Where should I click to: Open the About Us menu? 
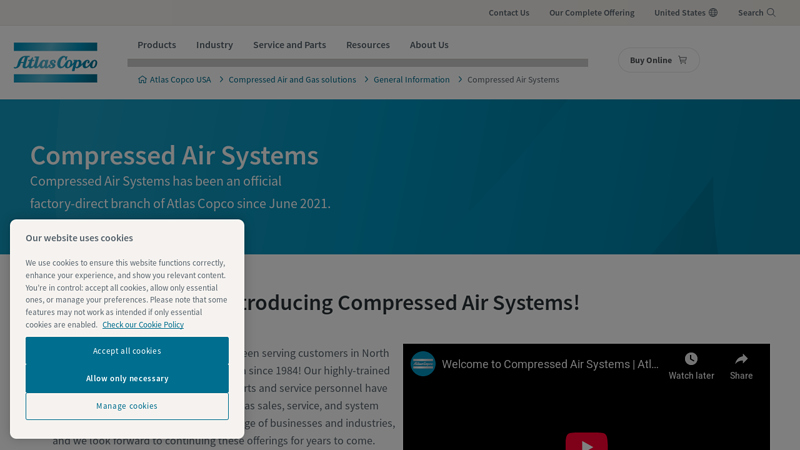pos(429,45)
